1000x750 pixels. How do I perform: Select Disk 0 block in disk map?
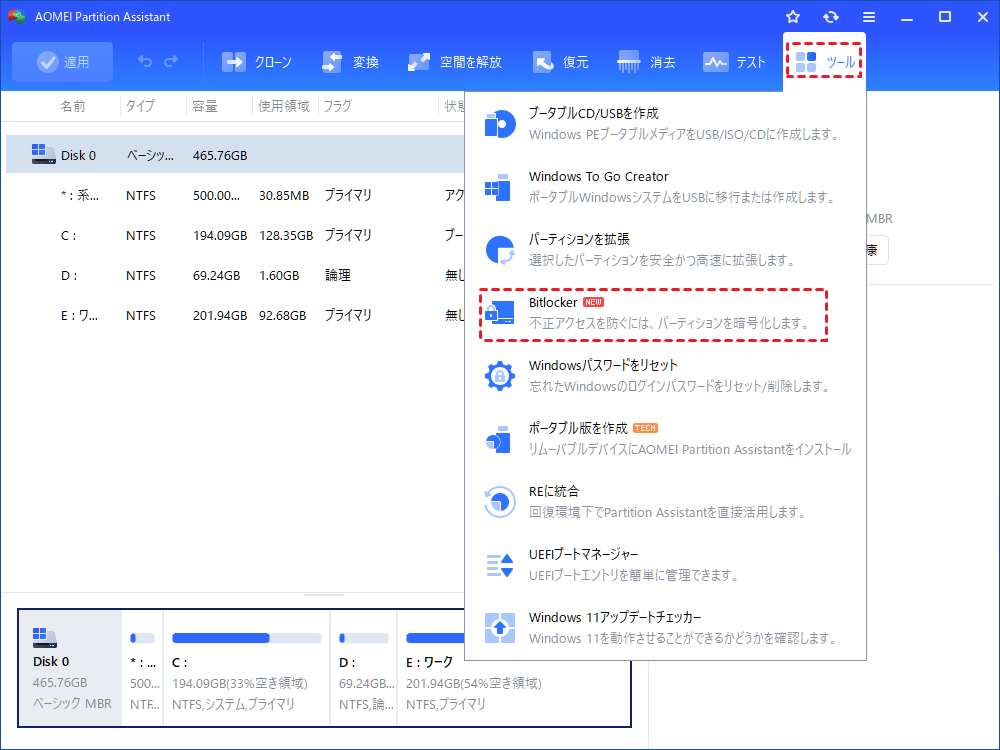[70, 668]
